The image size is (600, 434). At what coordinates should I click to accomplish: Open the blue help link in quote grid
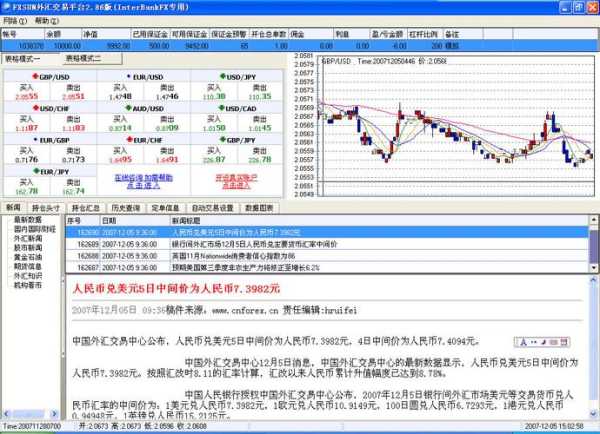tap(143, 181)
